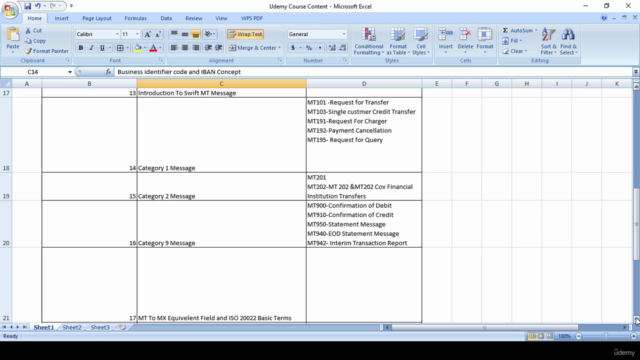The image size is (640, 360).
Task: Increase cell indent
Action: click(x=219, y=48)
